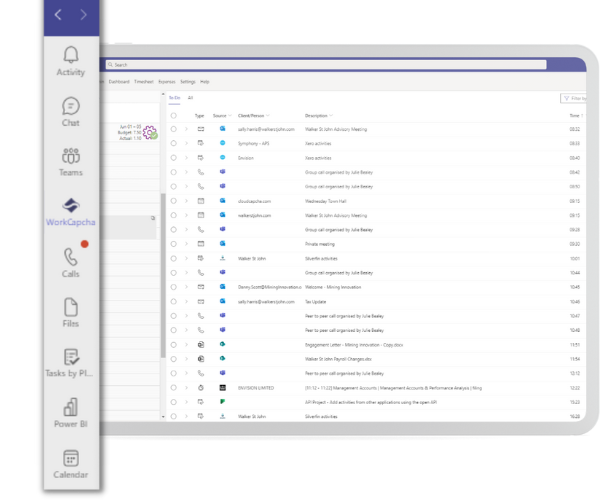Open the Expenses menu item

[167, 81]
